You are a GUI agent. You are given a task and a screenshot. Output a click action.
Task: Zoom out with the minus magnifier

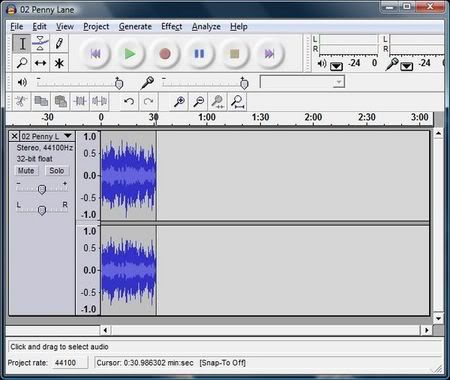(x=199, y=101)
